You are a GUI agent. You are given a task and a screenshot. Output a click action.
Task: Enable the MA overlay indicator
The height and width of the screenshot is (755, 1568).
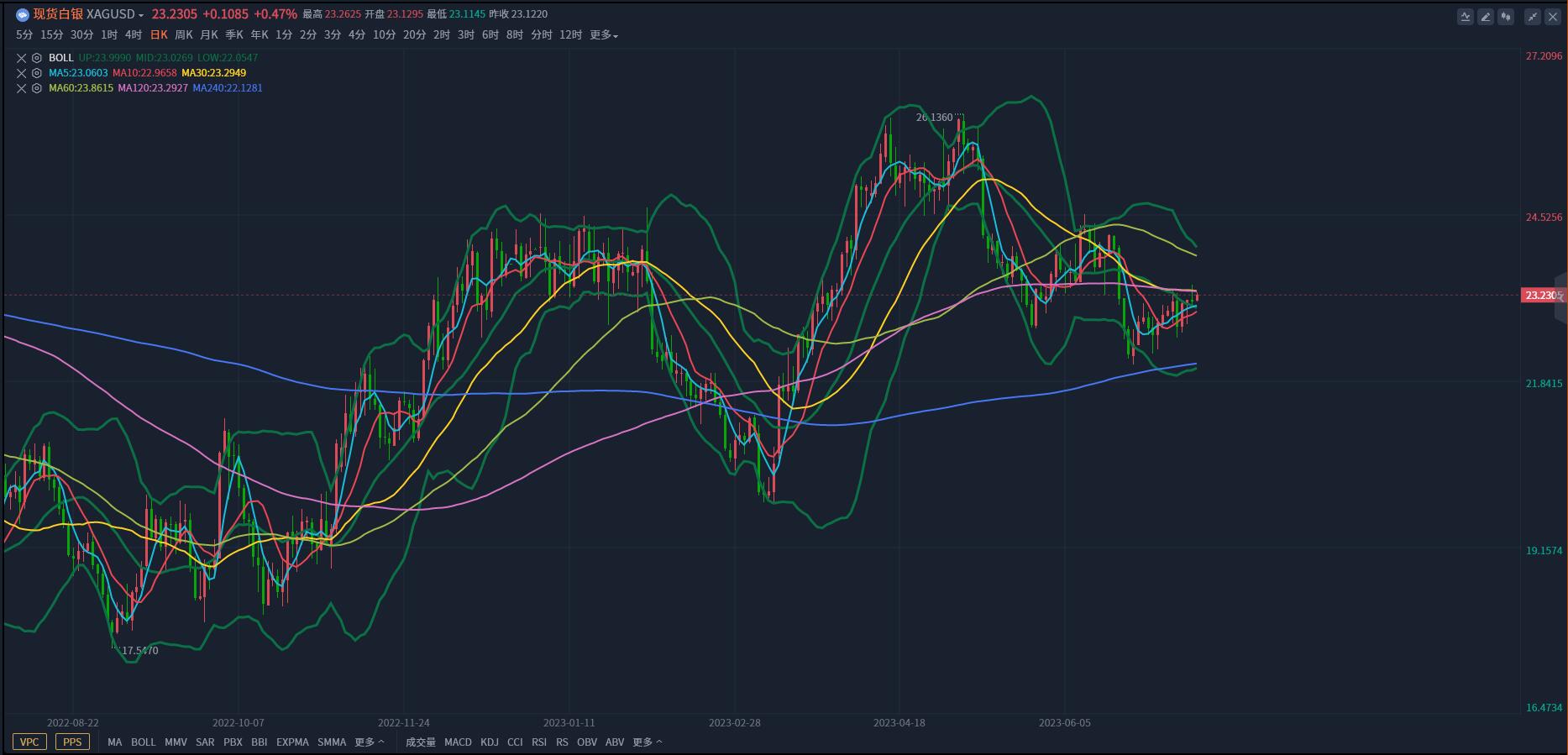click(115, 742)
